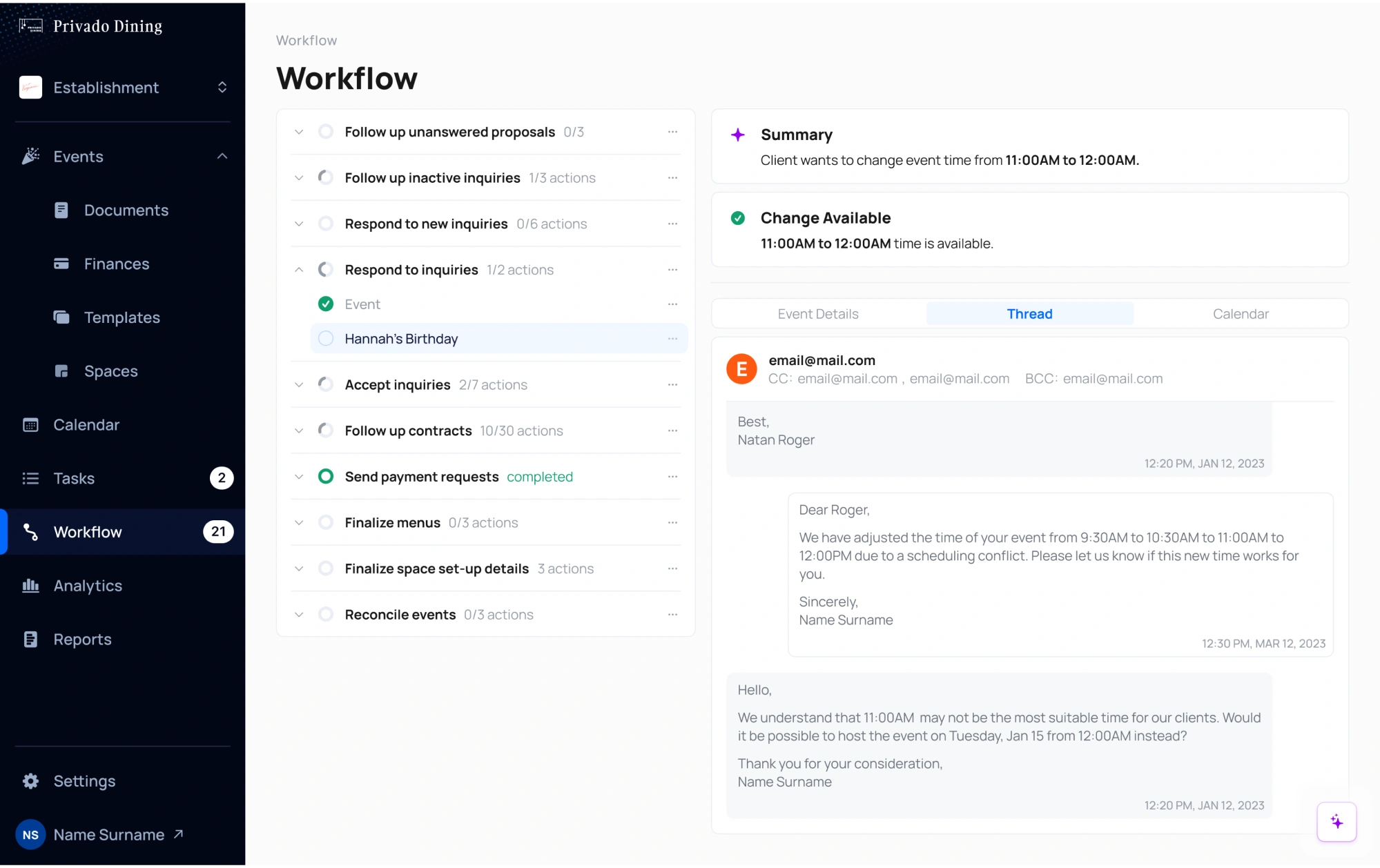Uncheck the completed Send payment requests circle
Viewport: 1380px width, 868px height.
click(326, 476)
